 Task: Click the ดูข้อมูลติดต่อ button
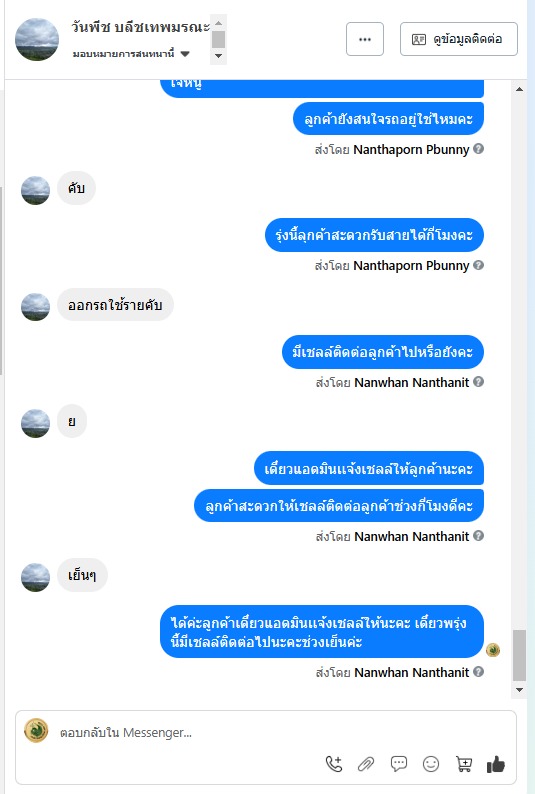click(459, 39)
